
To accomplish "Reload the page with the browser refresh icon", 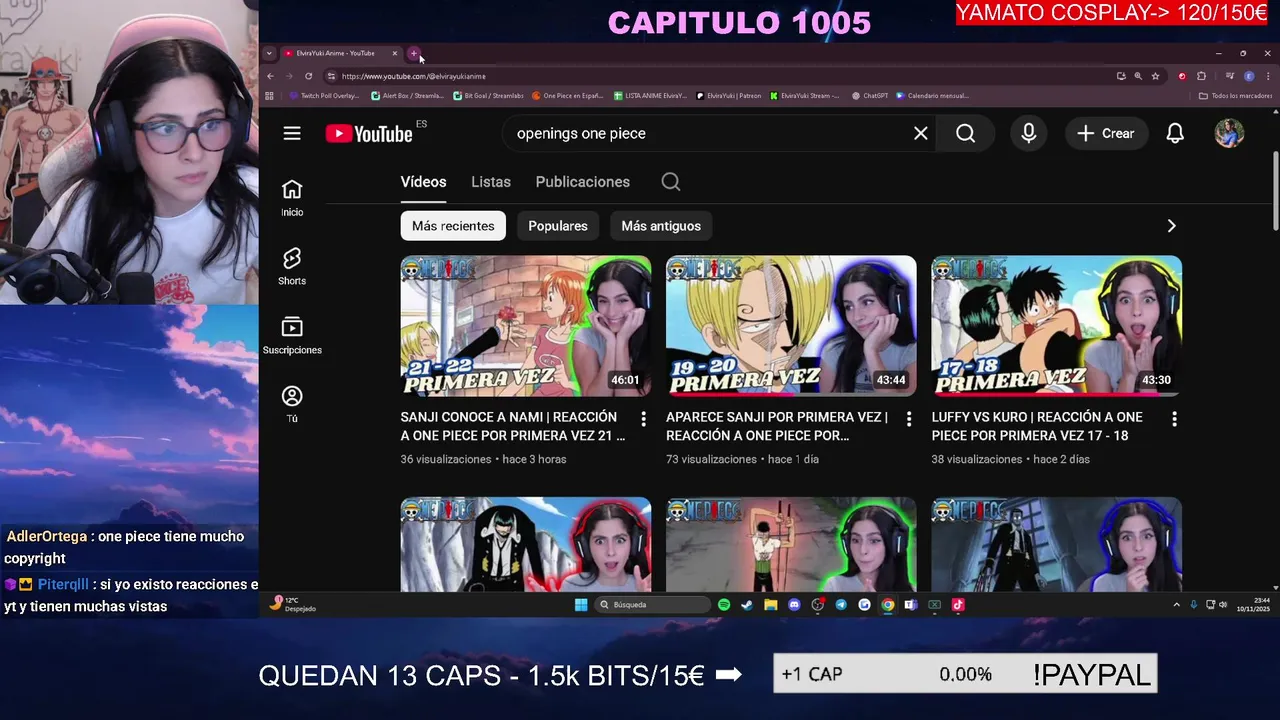I will coord(309,76).
